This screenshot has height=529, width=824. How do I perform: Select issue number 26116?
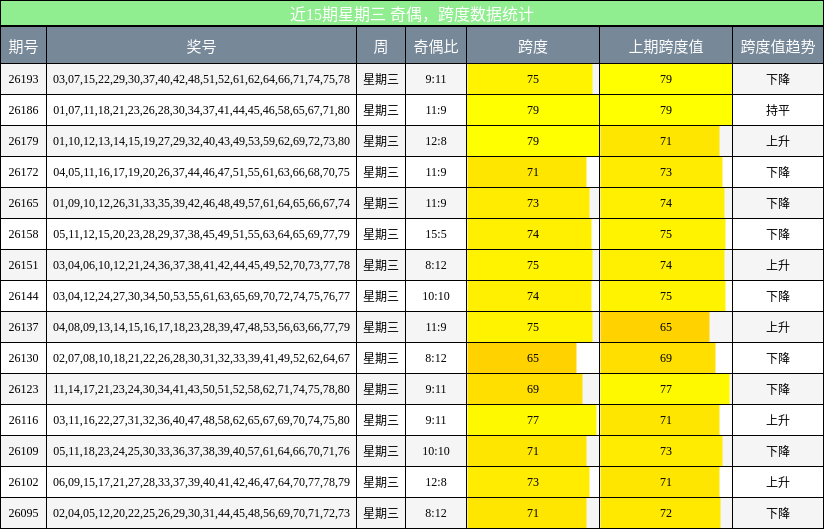[24, 420]
